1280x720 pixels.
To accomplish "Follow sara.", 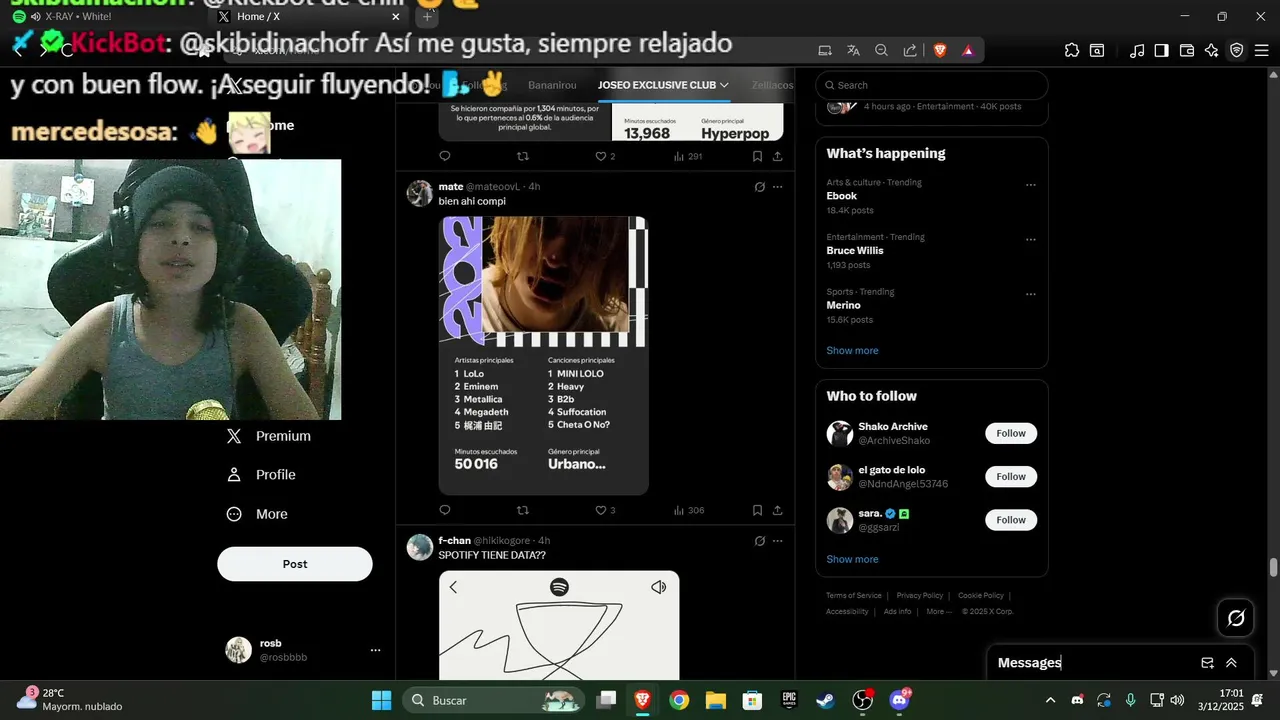I will (x=1011, y=520).
